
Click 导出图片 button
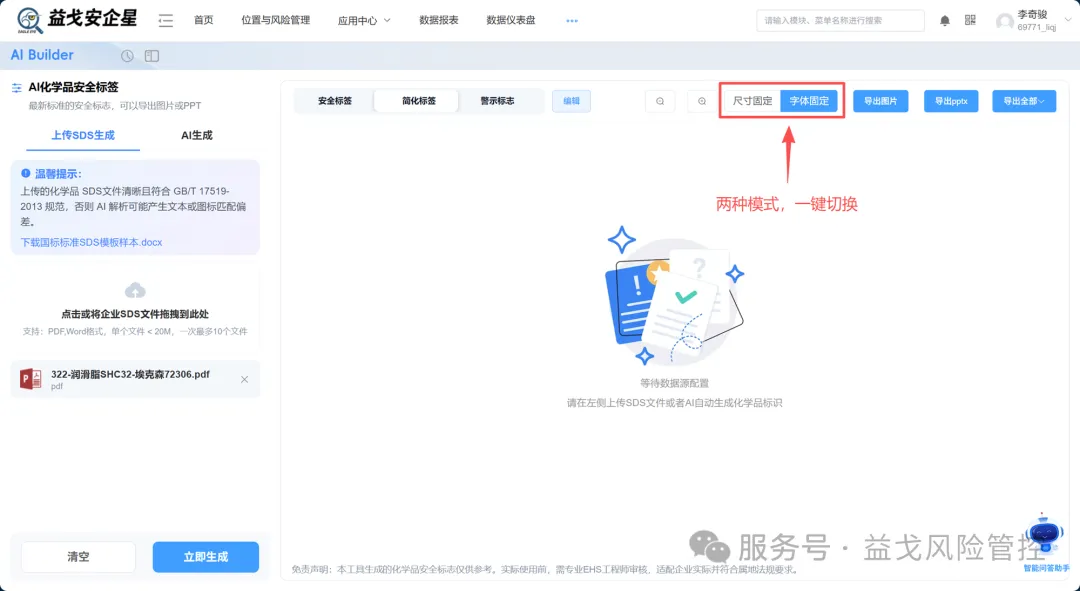880,101
